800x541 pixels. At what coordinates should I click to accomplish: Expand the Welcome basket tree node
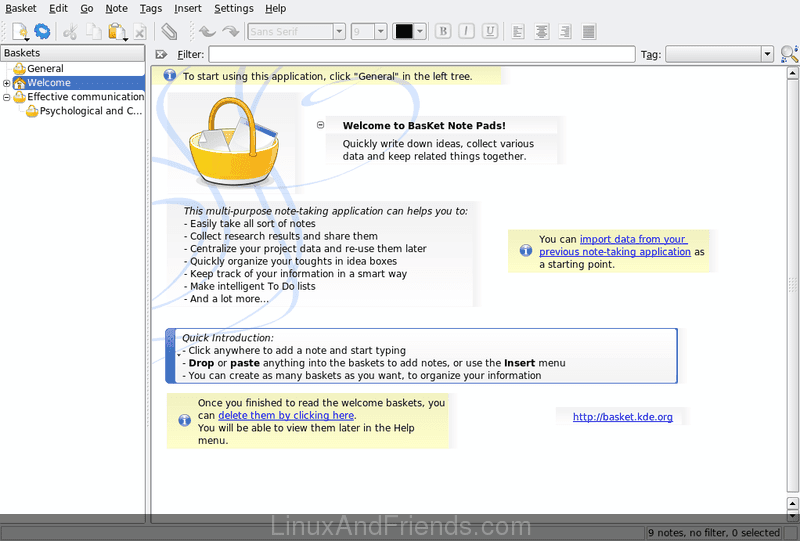tap(7, 83)
